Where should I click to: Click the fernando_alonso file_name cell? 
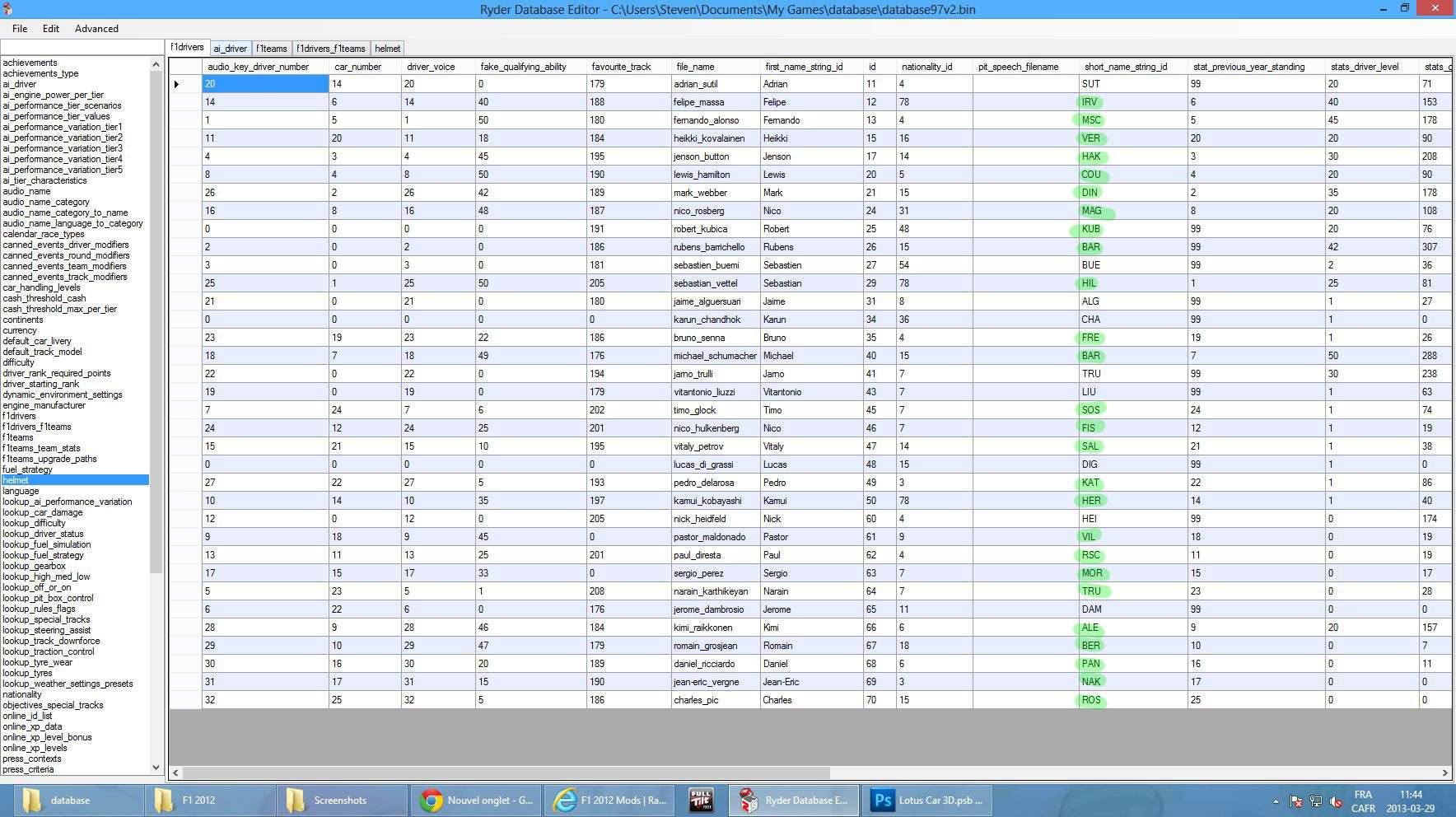tap(716, 120)
